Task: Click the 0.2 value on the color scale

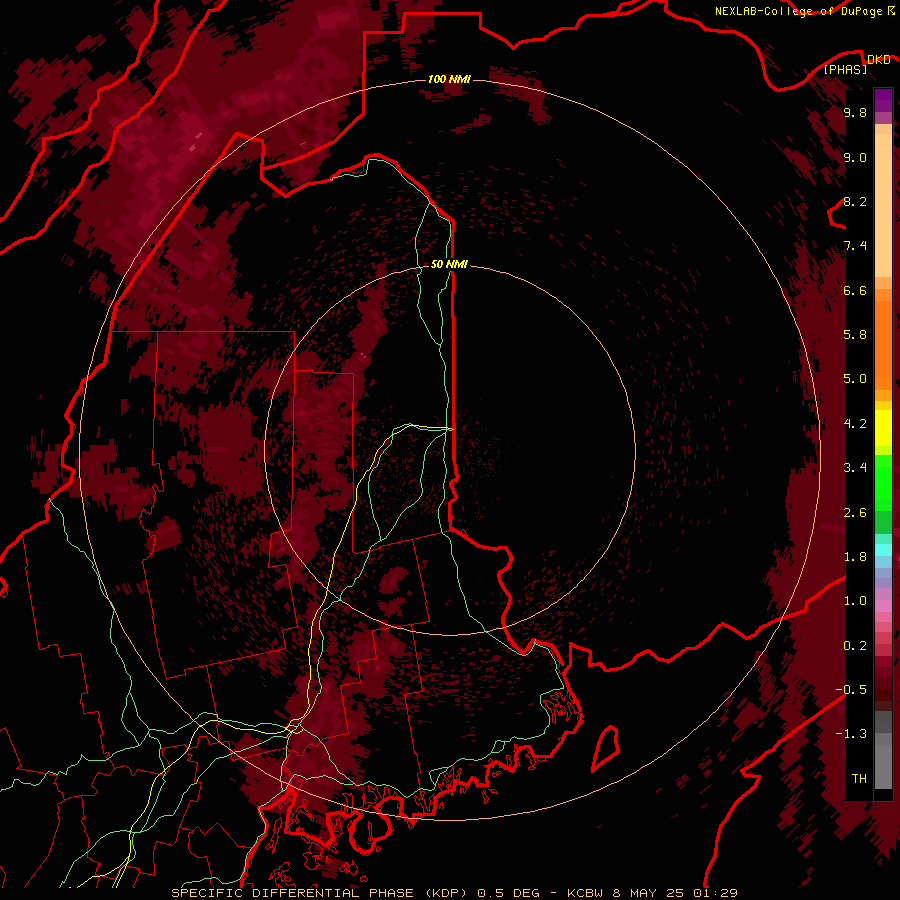Action: point(855,646)
